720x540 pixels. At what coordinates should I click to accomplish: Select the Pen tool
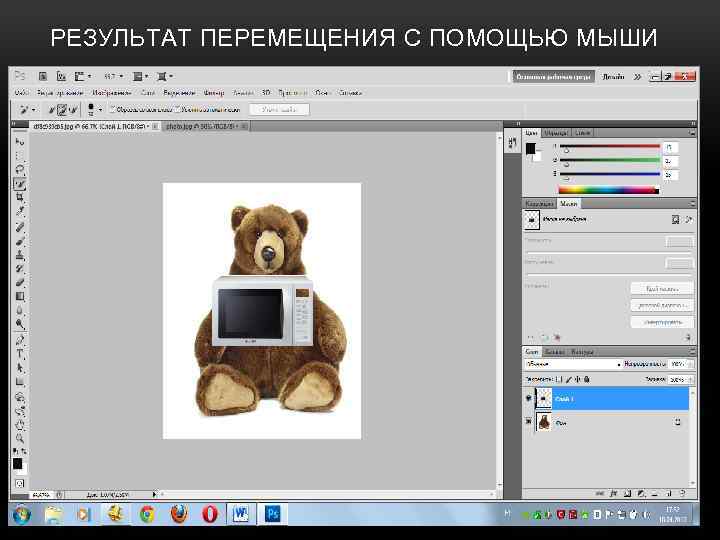coord(19,340)
